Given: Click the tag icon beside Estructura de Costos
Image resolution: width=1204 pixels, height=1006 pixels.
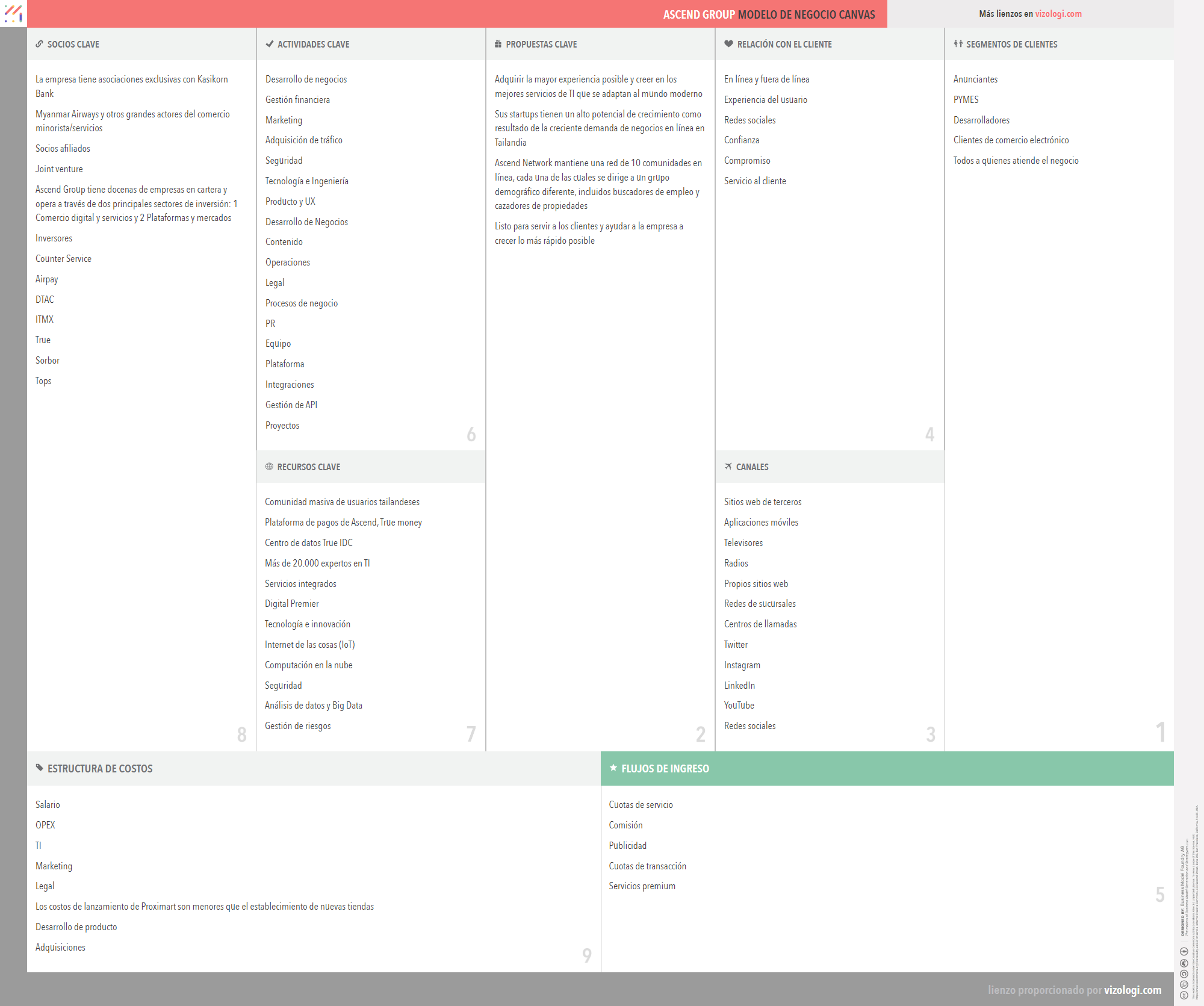Looking at the screenshot, I should point(39,768).
